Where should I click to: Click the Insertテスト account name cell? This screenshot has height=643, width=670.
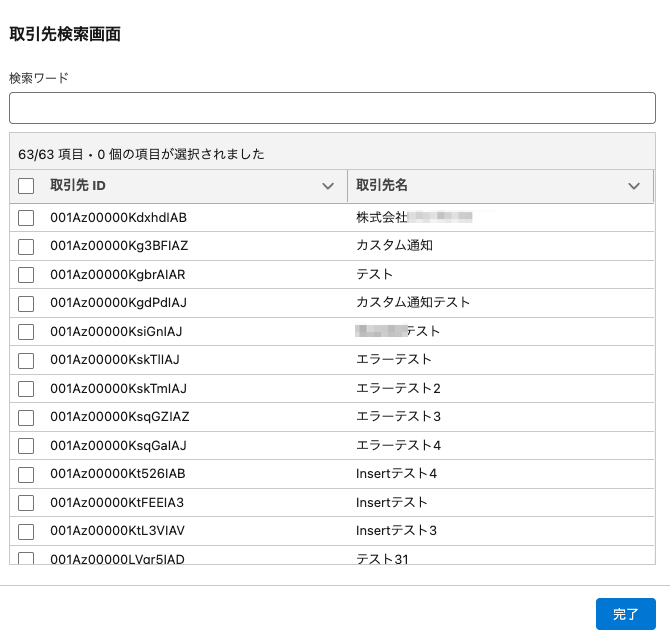[392, 503]
